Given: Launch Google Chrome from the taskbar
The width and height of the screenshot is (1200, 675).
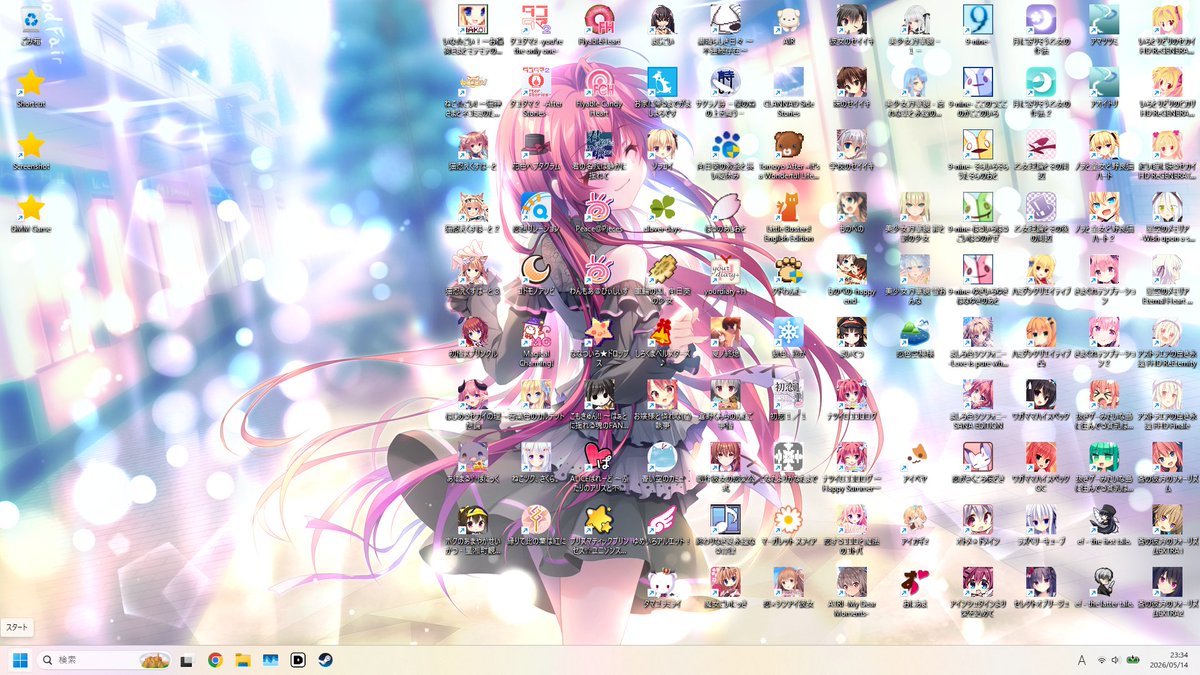Looking at the screenshot, I should (x=214, y=660).
